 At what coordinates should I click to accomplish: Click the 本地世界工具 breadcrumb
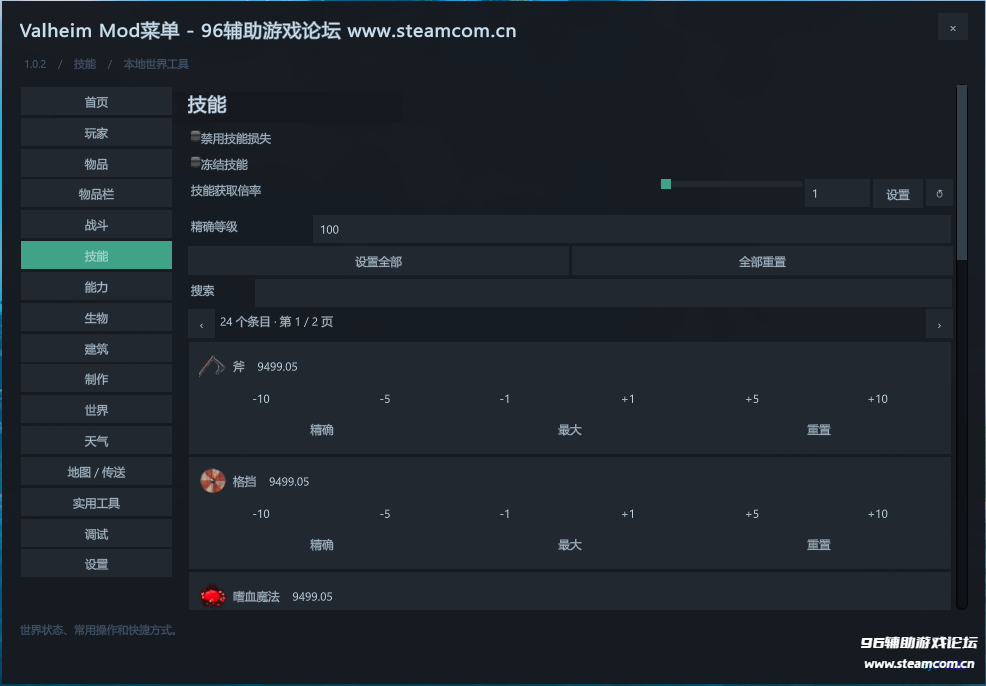click(x=156, y=64)
